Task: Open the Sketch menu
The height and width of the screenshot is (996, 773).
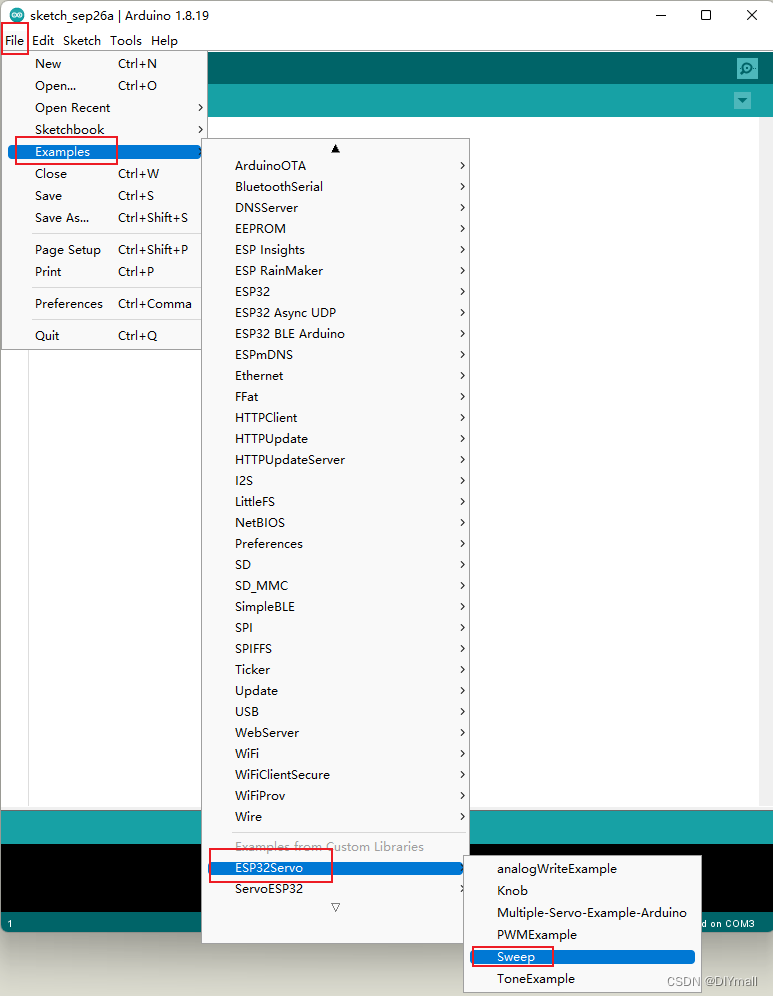Action: (82, 41)
